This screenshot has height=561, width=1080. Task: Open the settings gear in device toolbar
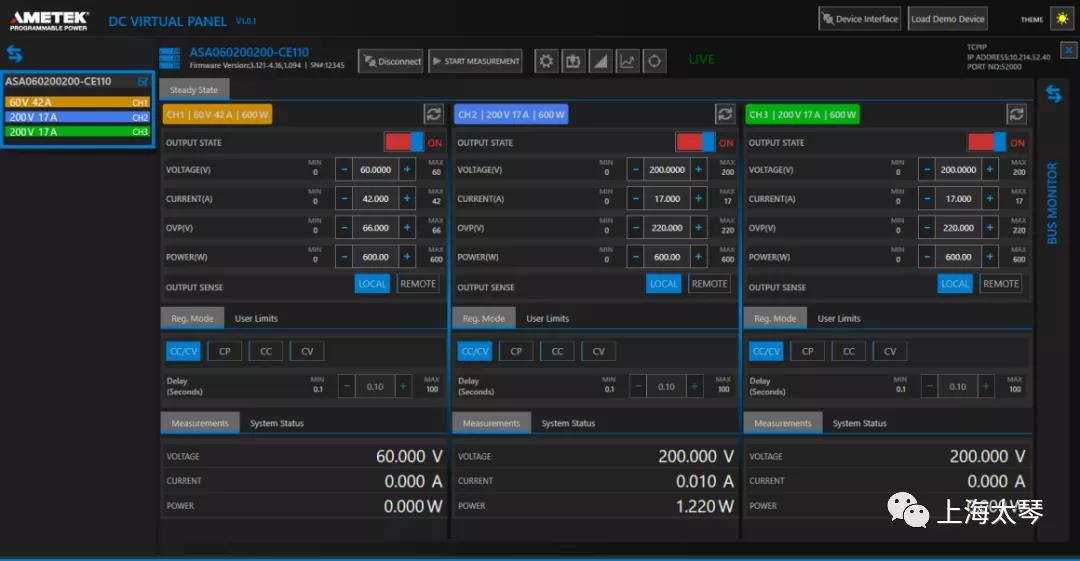[546, 61]
